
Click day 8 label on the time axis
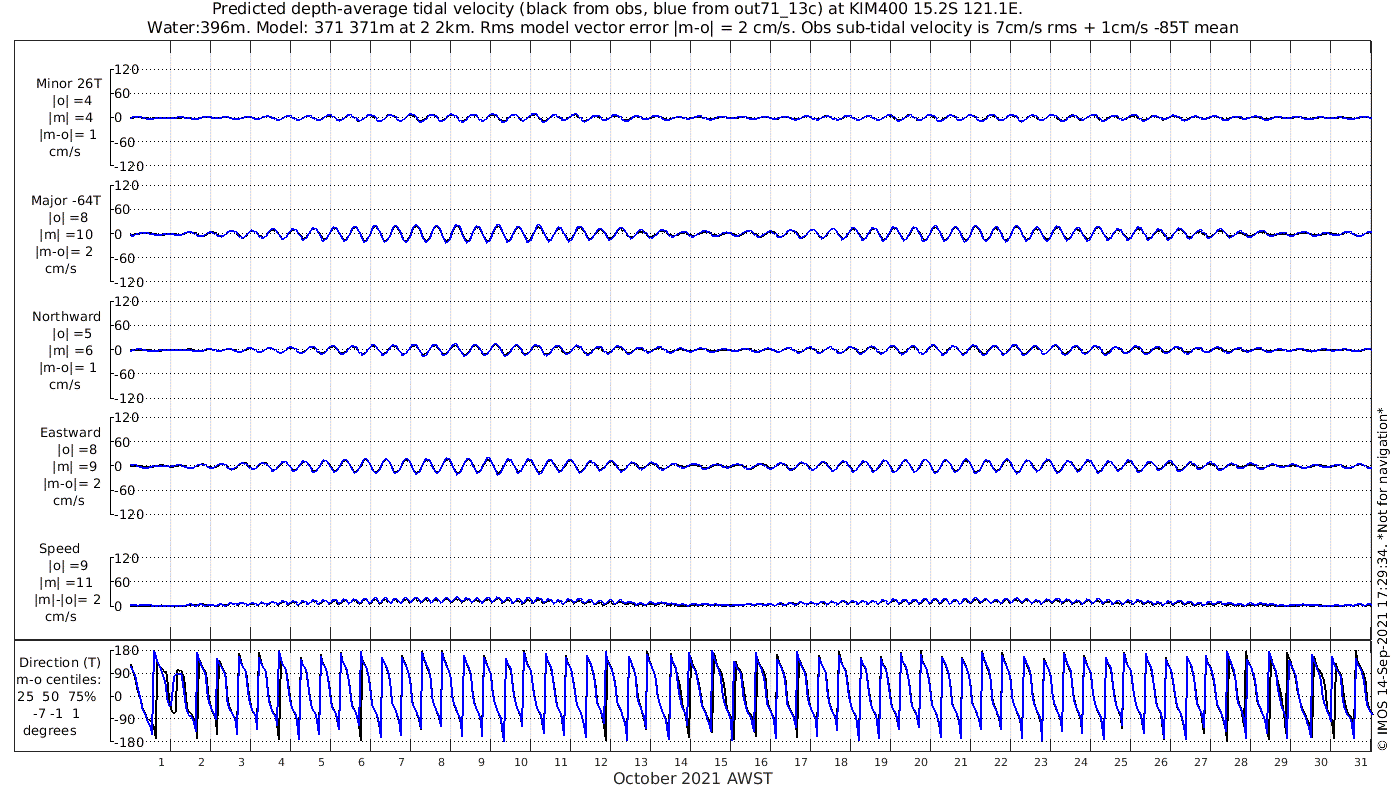441,762
